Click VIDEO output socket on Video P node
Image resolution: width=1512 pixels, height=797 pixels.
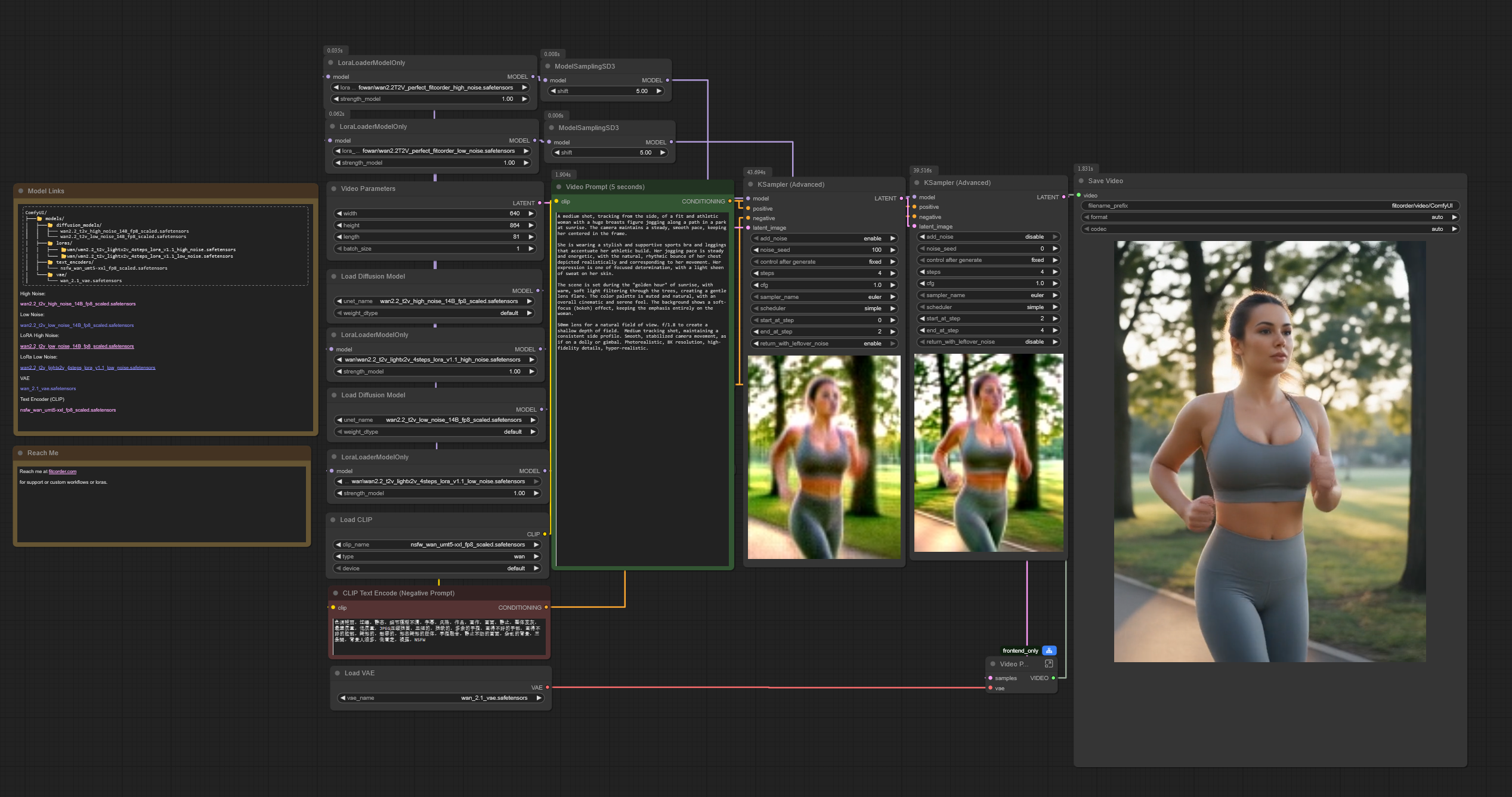pyautogui.click(x=1053, y=678)
